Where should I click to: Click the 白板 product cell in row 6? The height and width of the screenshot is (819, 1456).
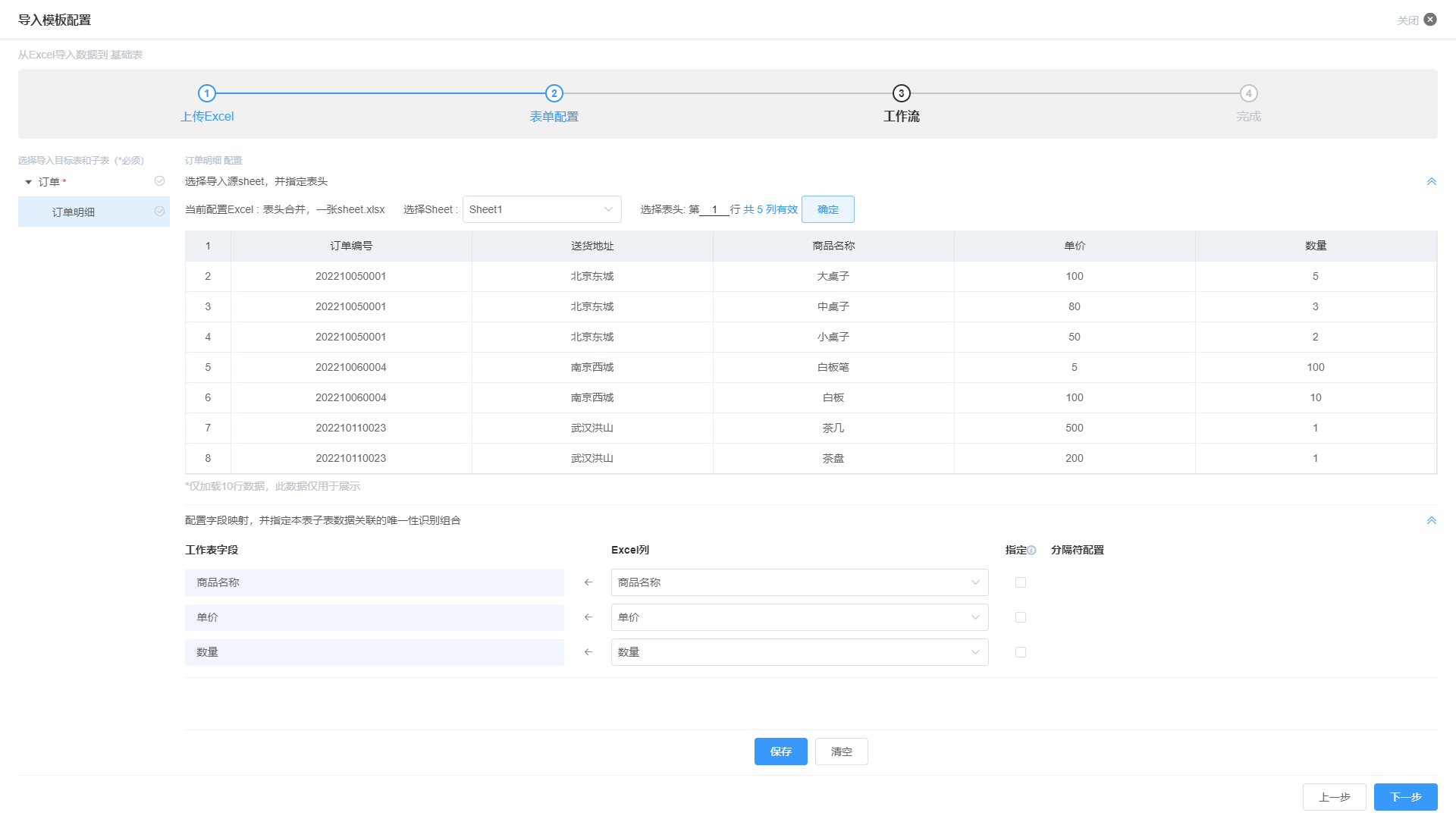(833, 397)
